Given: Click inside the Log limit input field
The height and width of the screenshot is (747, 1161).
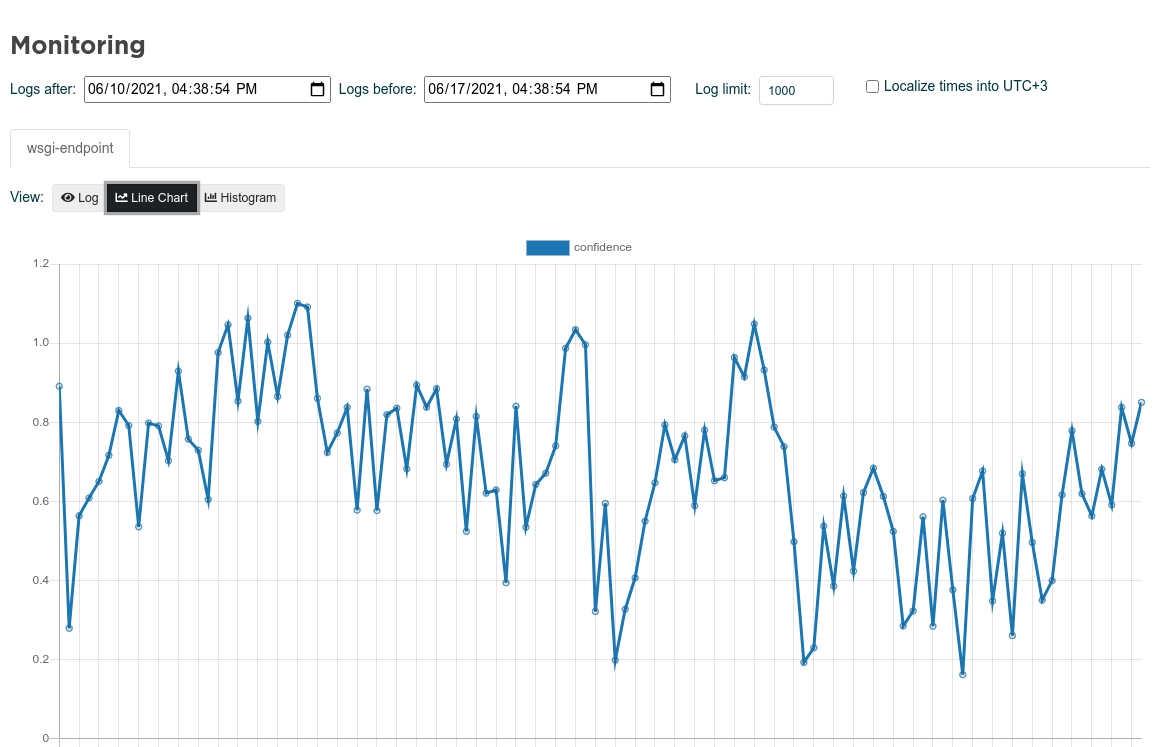Looking at the screenshot, I should pos(795,90).
